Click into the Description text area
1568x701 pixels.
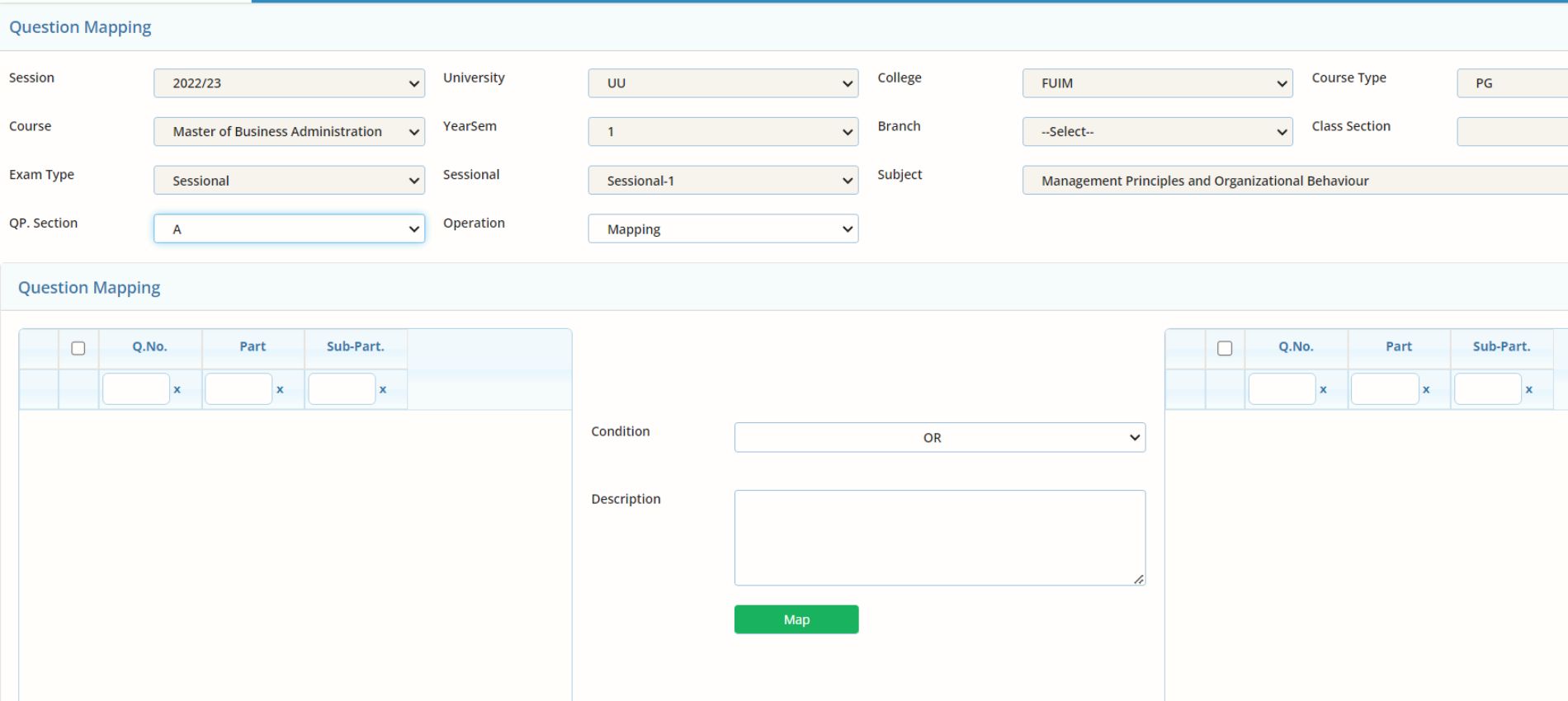pyautogui.click(x=939, y=538)
